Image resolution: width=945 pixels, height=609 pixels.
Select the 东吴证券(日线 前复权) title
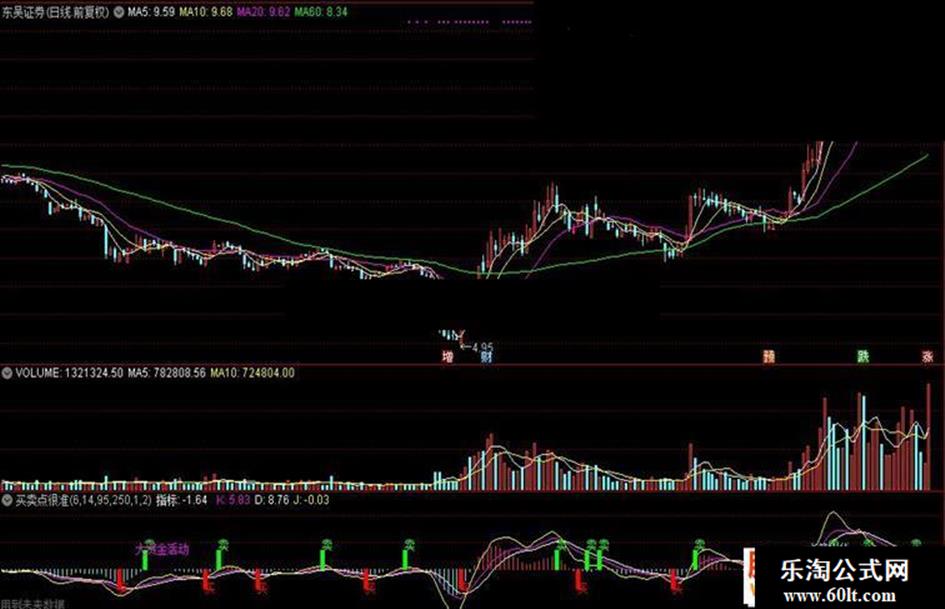55,12
